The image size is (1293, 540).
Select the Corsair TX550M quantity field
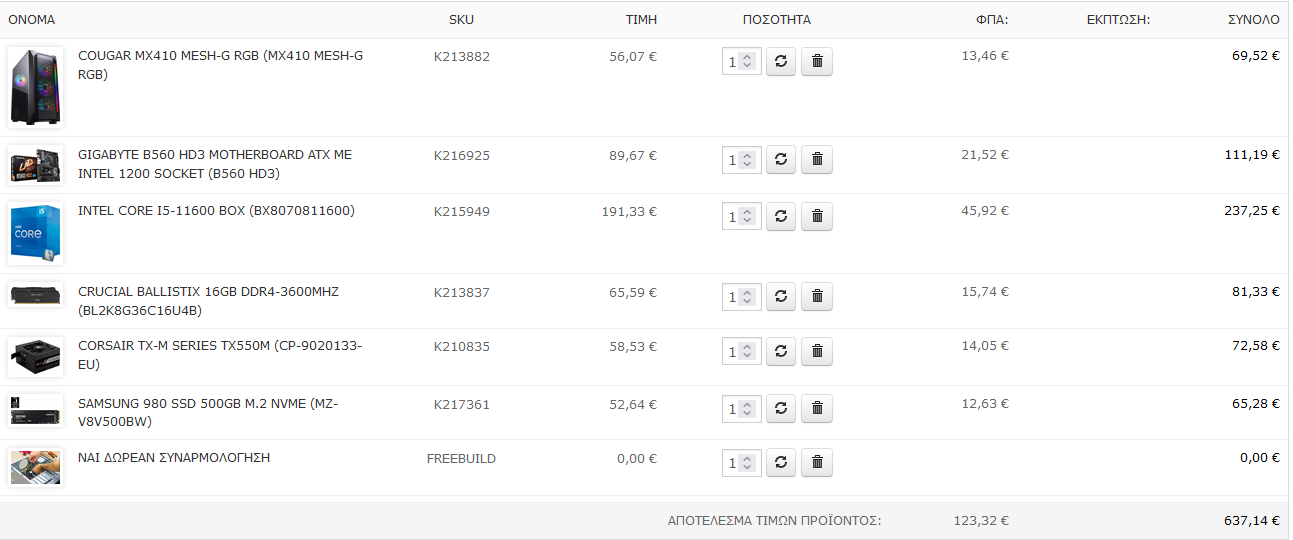click(742, 352)
